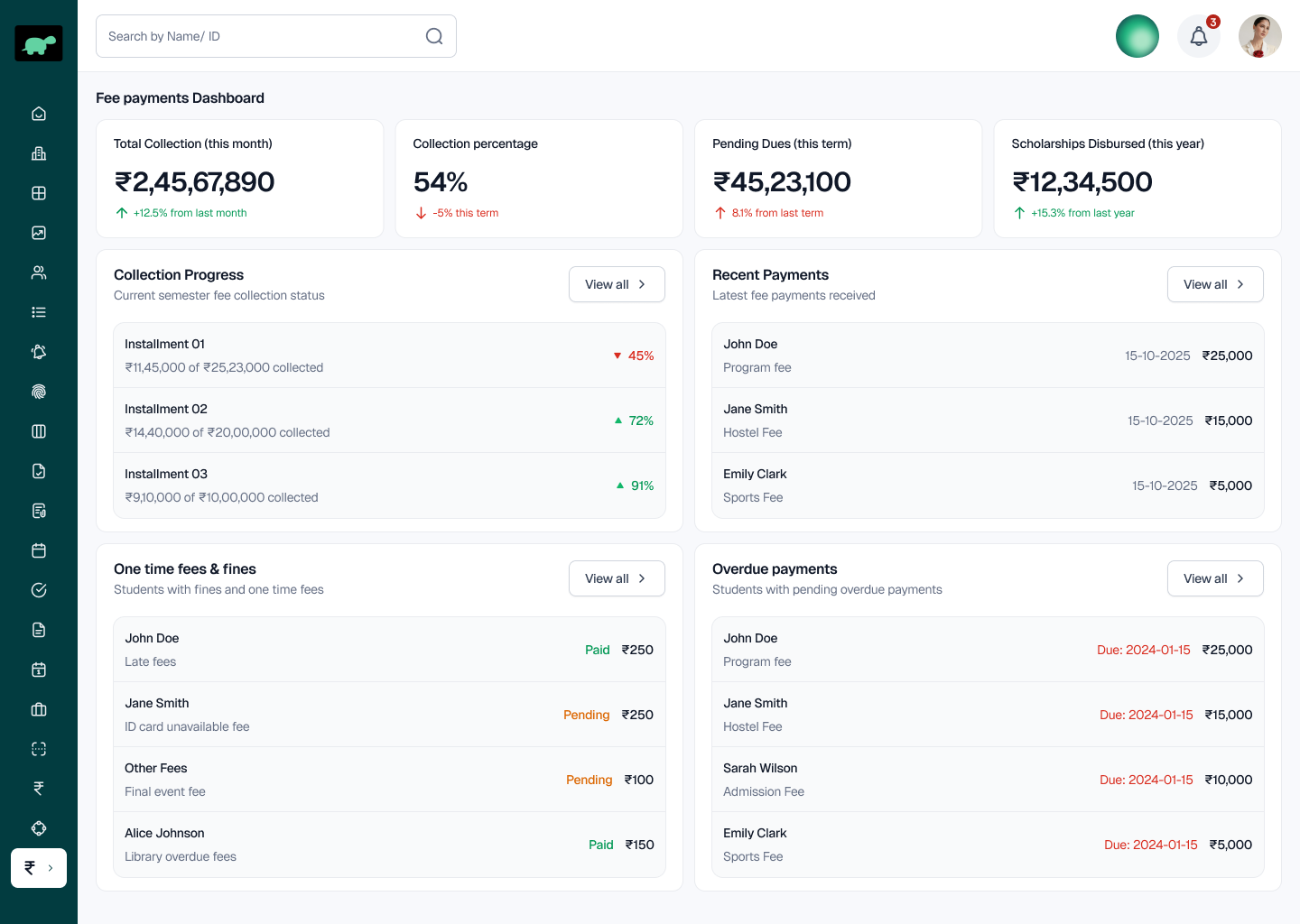Expand View all under Collection Progress

pos(617,283)
